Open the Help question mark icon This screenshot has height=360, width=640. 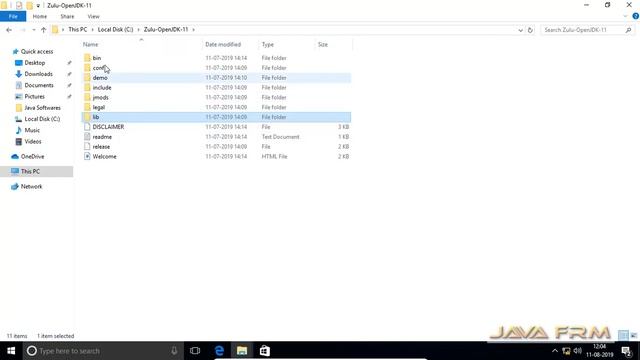[636, 16]
